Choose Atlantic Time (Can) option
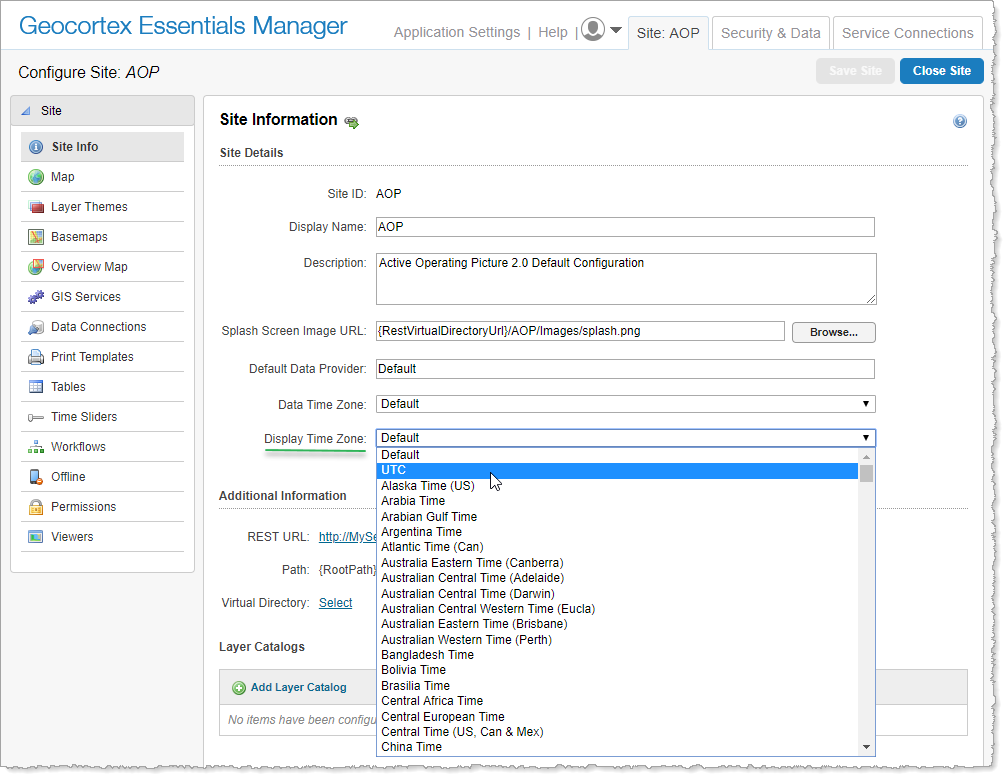 [617, 548]
